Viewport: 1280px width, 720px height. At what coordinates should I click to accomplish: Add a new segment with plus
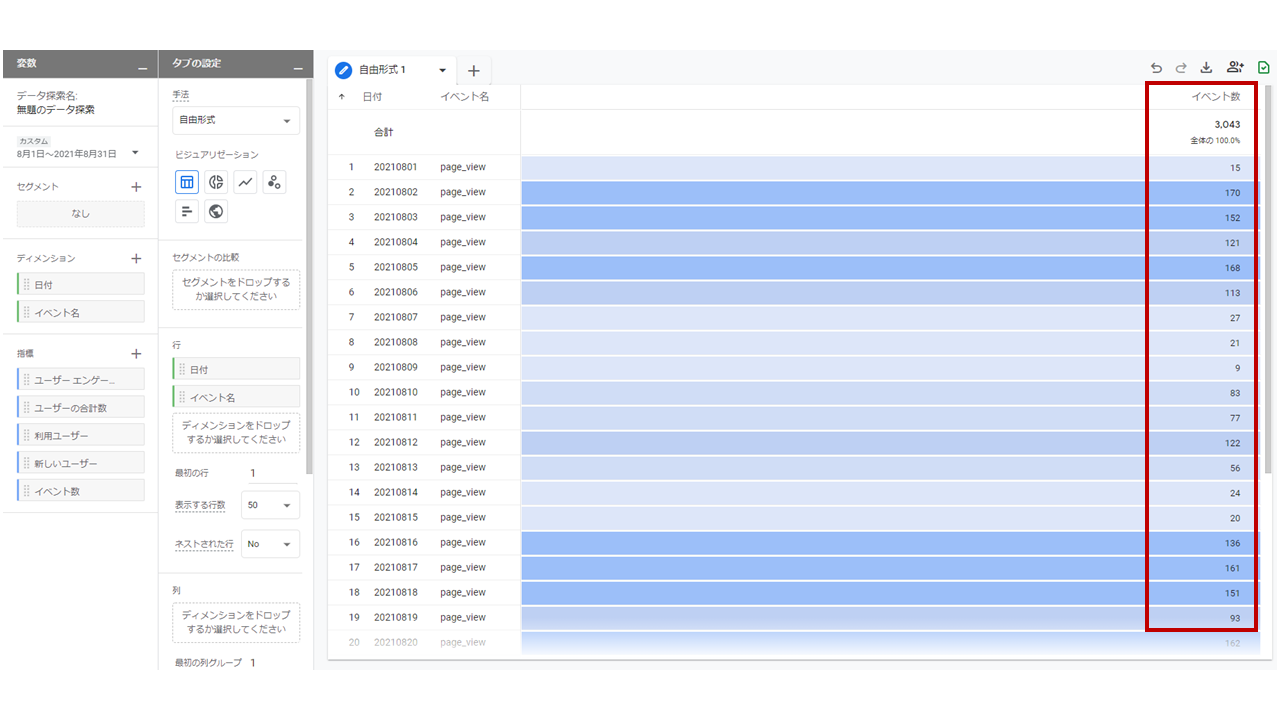(137, 187)
